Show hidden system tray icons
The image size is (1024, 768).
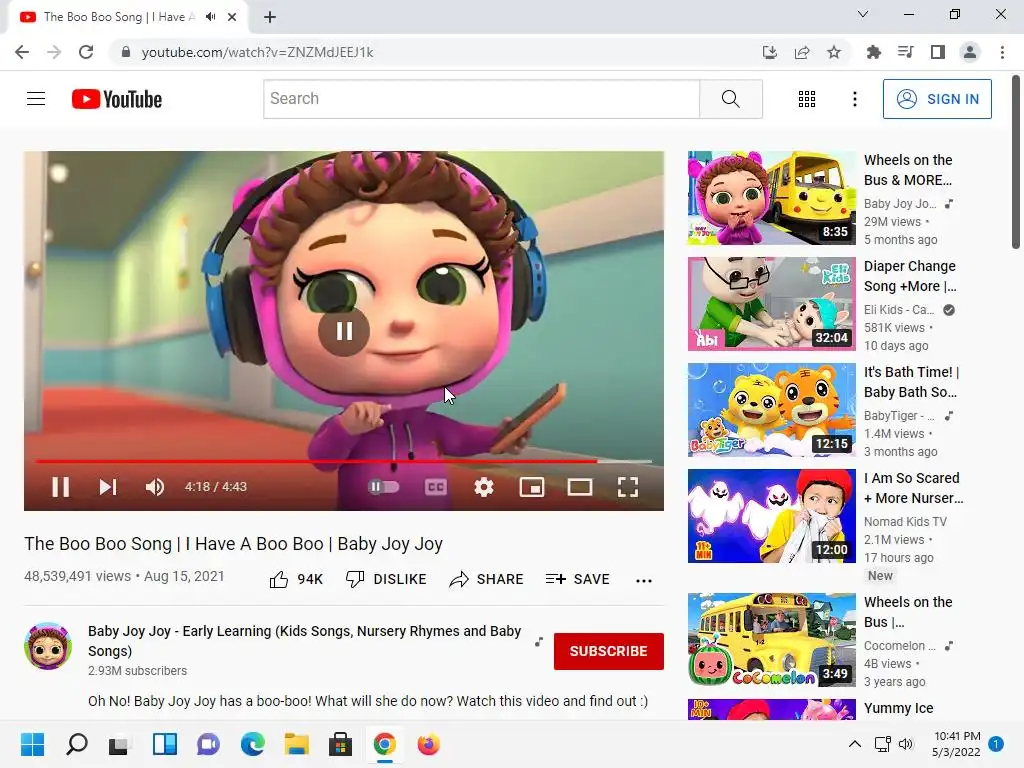(x=854, y=744)
